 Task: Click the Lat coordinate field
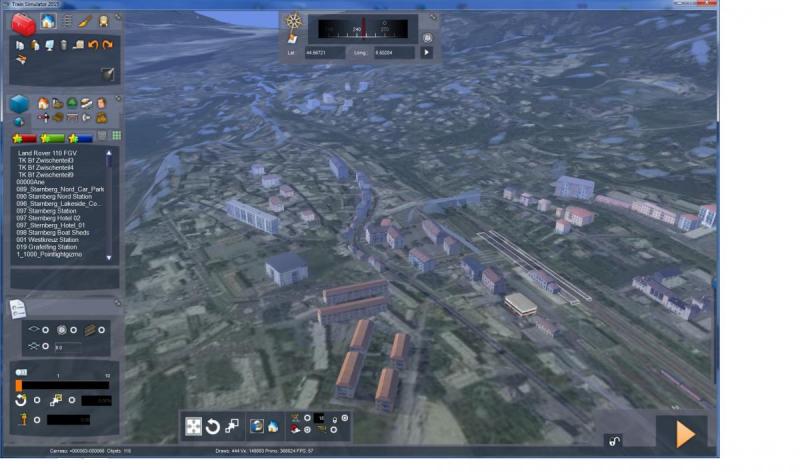click(x=324, y=53)
